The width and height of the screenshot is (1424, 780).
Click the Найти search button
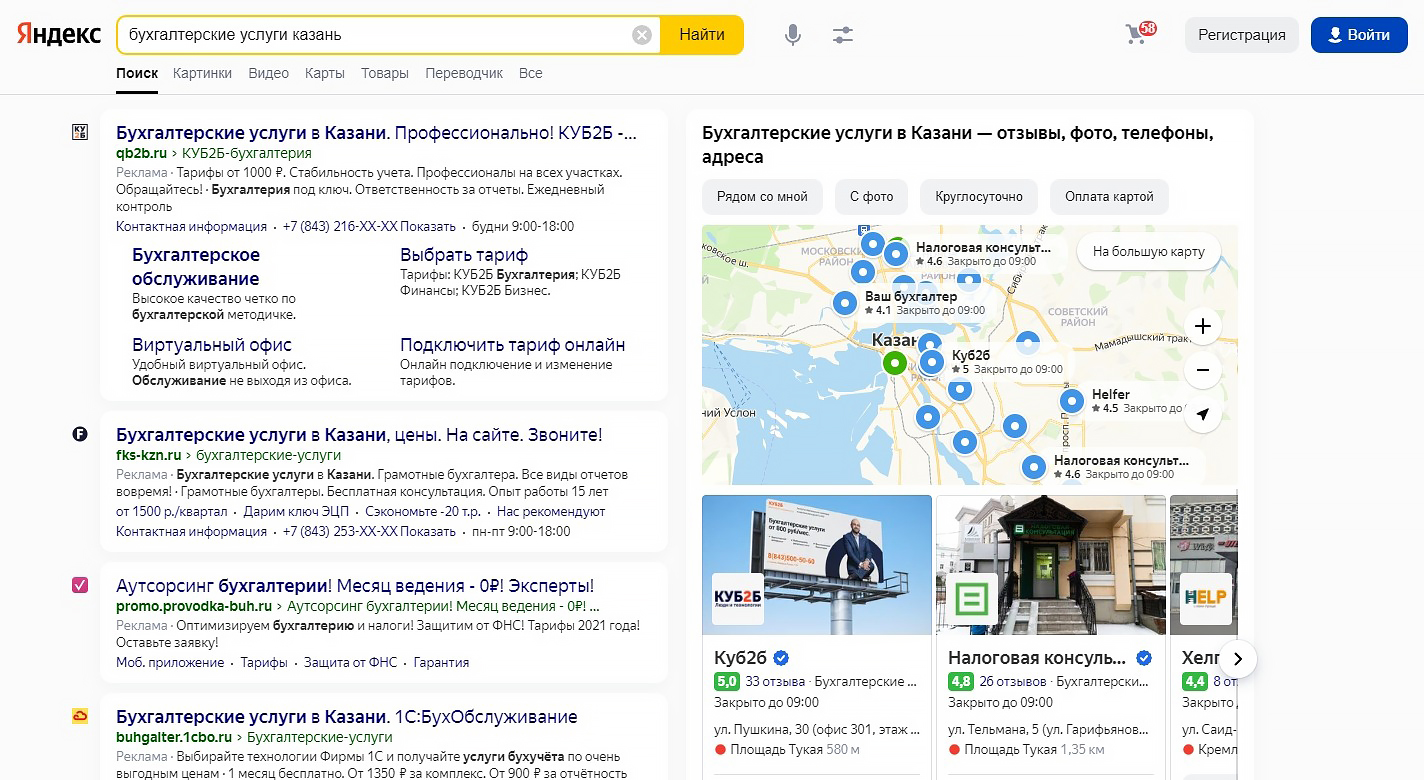[702, 35]
